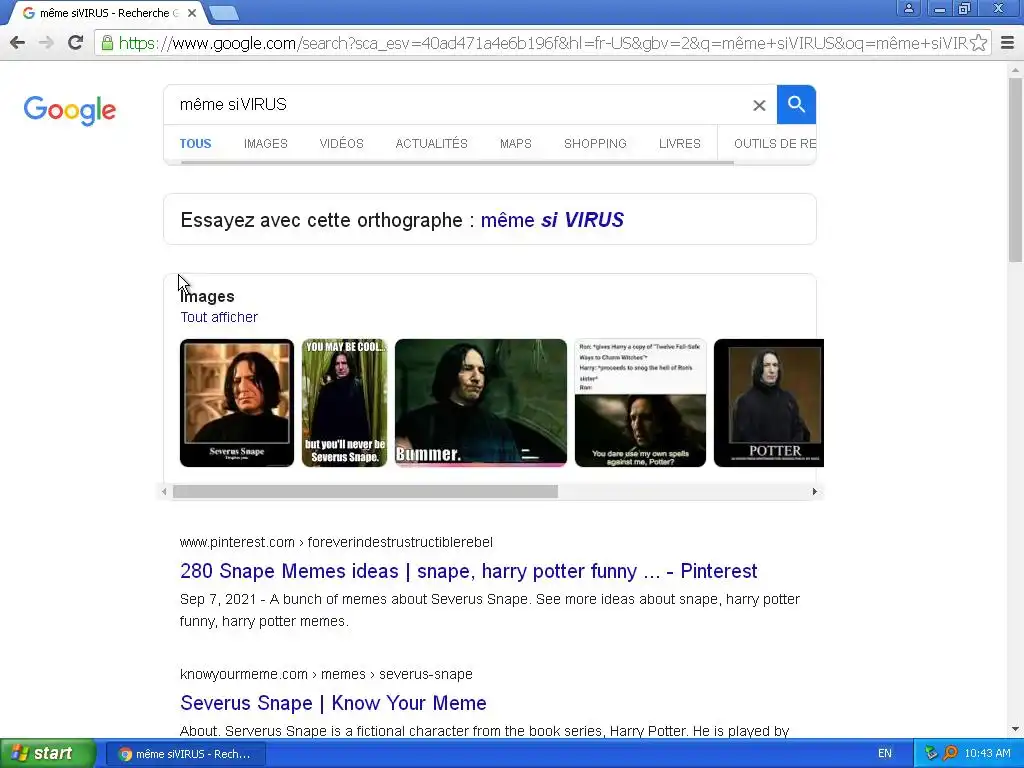The width and height of the screenshot is (1024, 768).
Task: Reload the page with the refresh icon
Action: (x=76, y=43)
